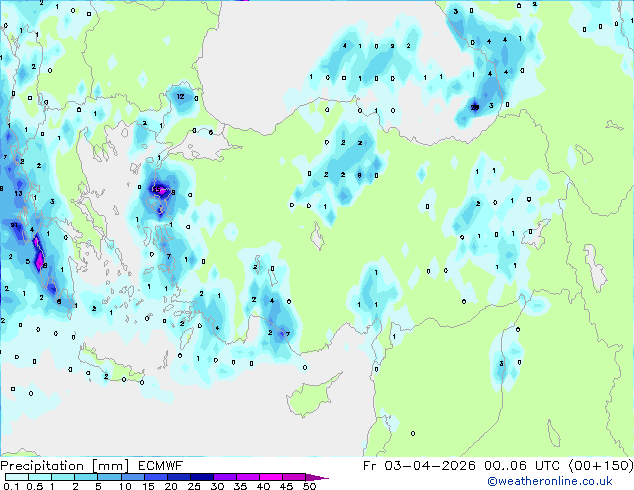Click the legend scale label '20'
The height and width of the screenshot is (490, 634).
171,486
